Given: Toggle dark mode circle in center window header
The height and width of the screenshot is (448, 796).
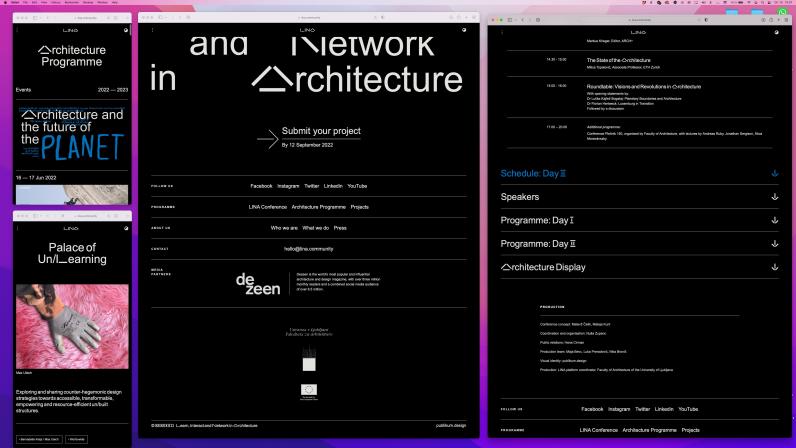Looking at the screenshot, I should [464, 30].
